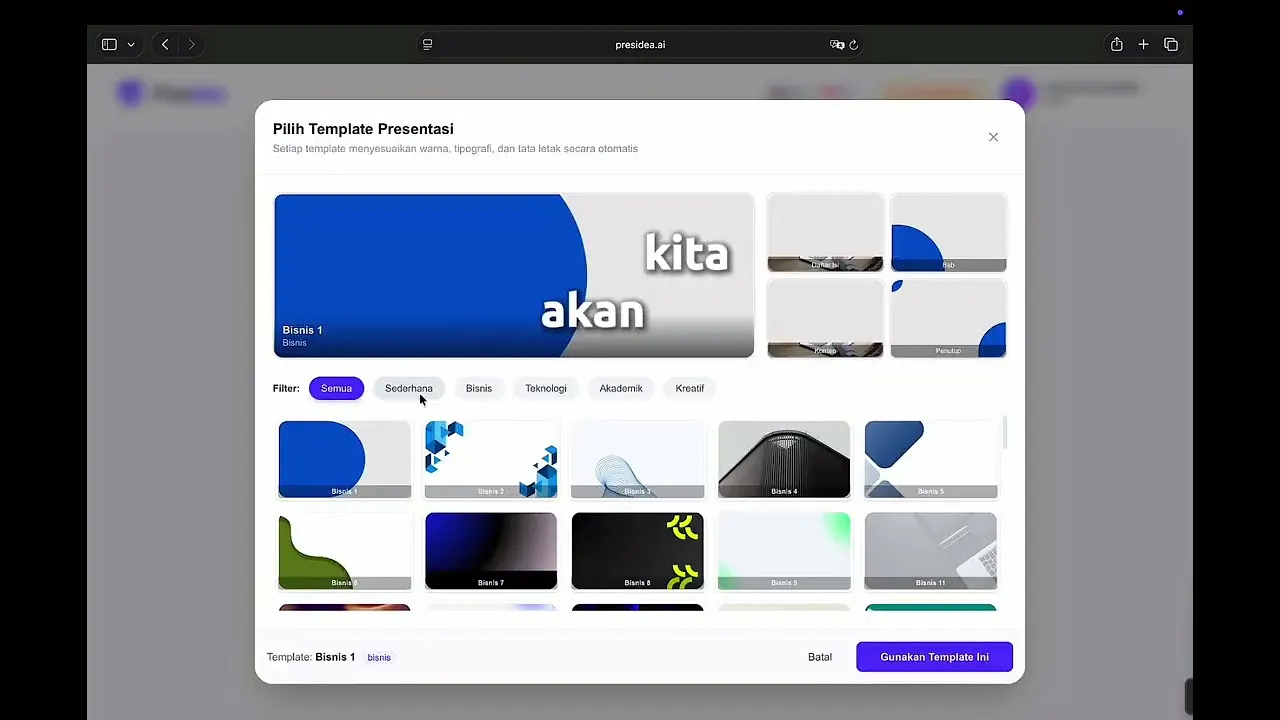1280x720 pixels.
Task: Click the presidea.ai address field
Action: pyautogui.click(x=640, y=45)
